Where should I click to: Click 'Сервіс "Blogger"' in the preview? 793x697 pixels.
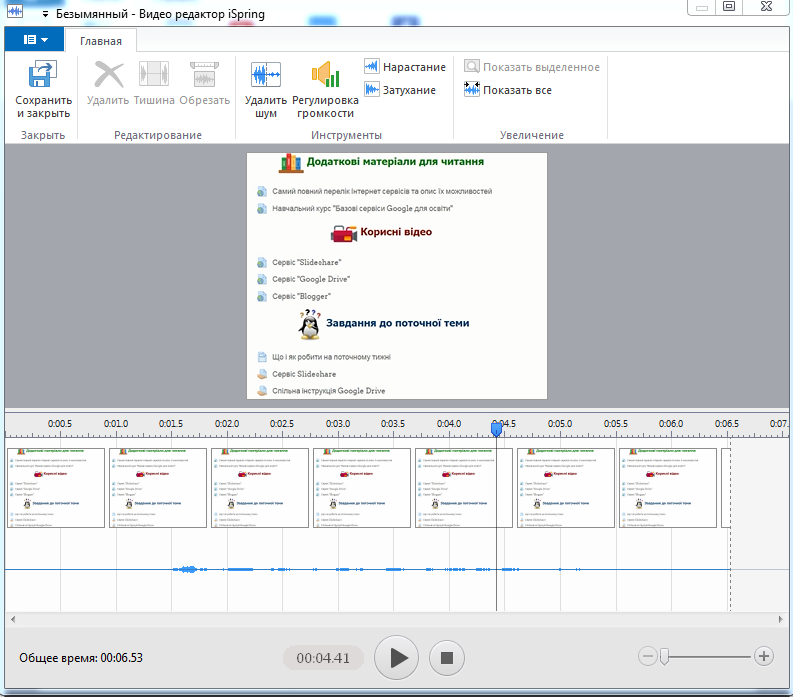coord(301,296)
